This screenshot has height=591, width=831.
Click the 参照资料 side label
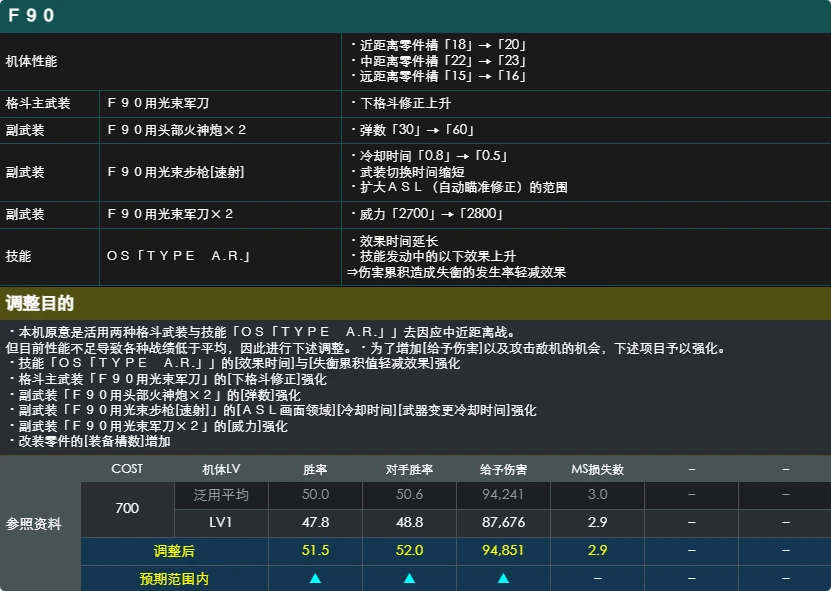click(x=33, y=524)
